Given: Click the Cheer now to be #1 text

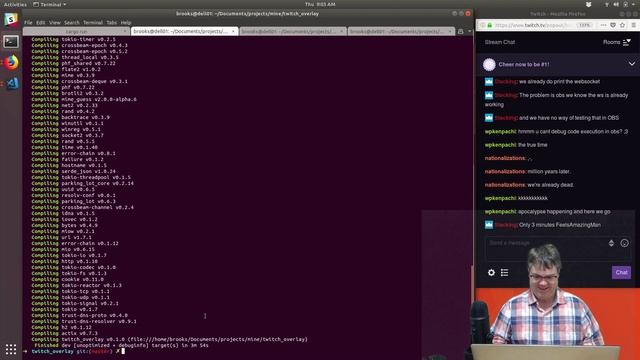Looking at the screenshot, I should coord(524,64).
